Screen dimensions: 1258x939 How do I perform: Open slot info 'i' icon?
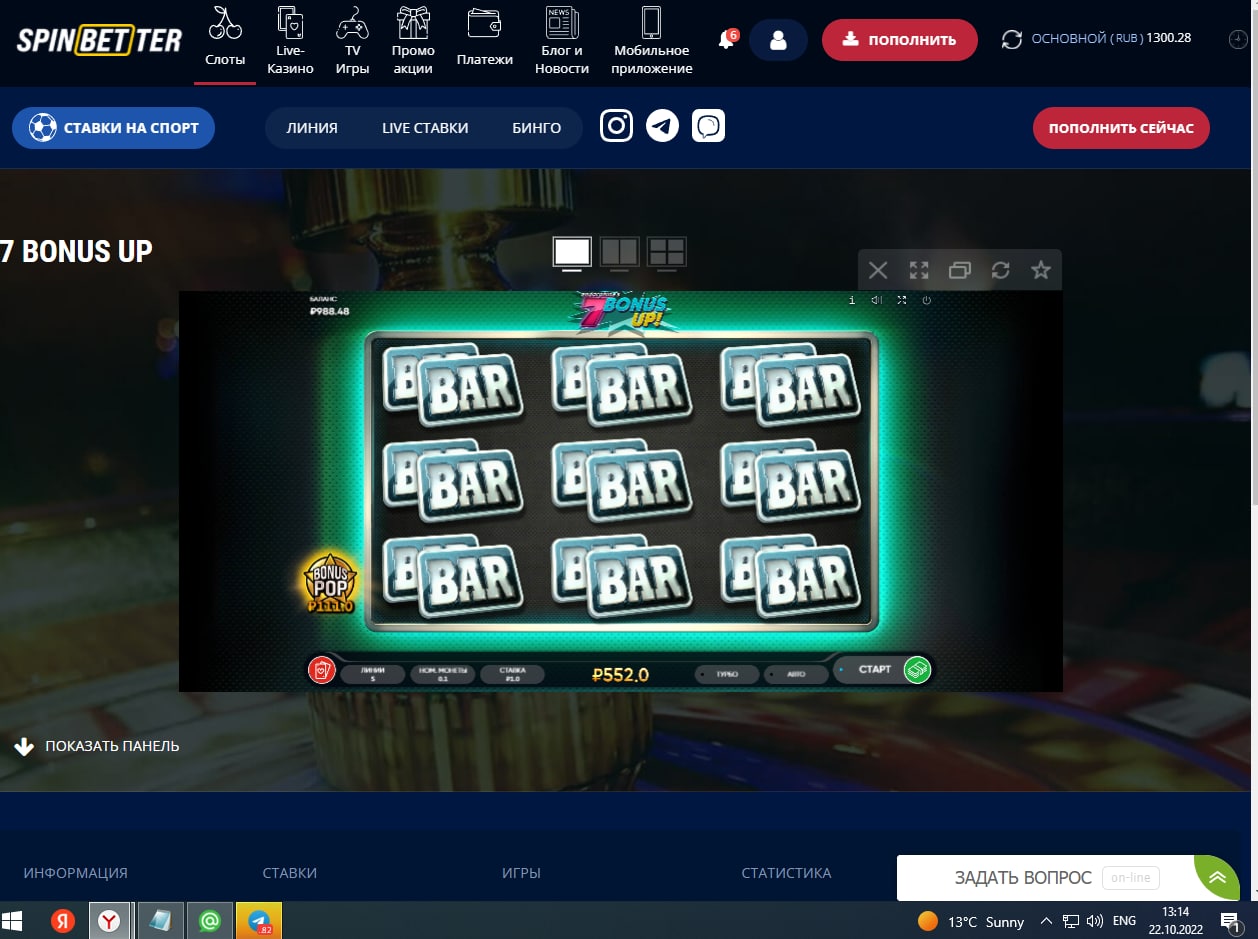(852, 300)
